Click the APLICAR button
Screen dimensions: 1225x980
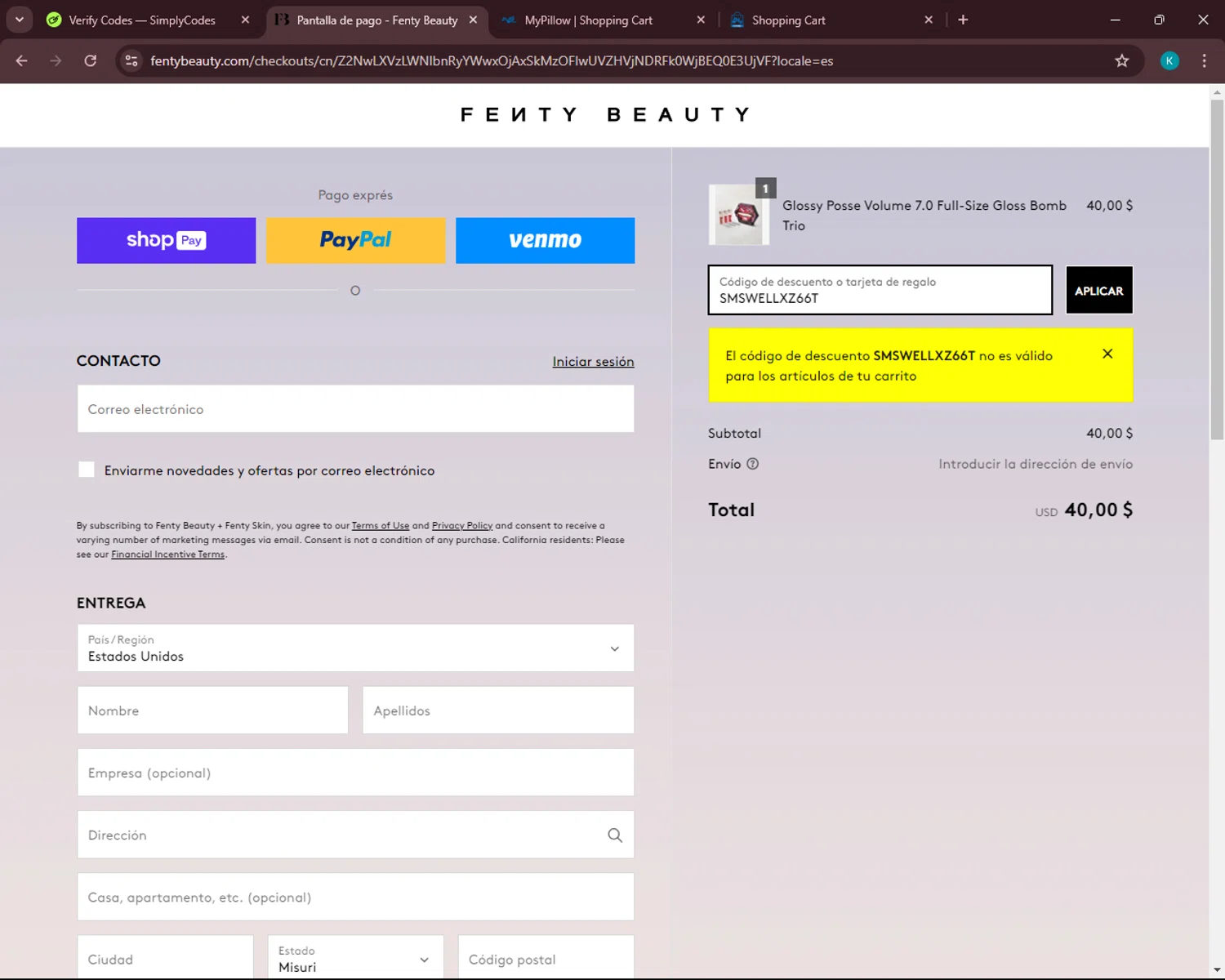(x=1099, y=290)
